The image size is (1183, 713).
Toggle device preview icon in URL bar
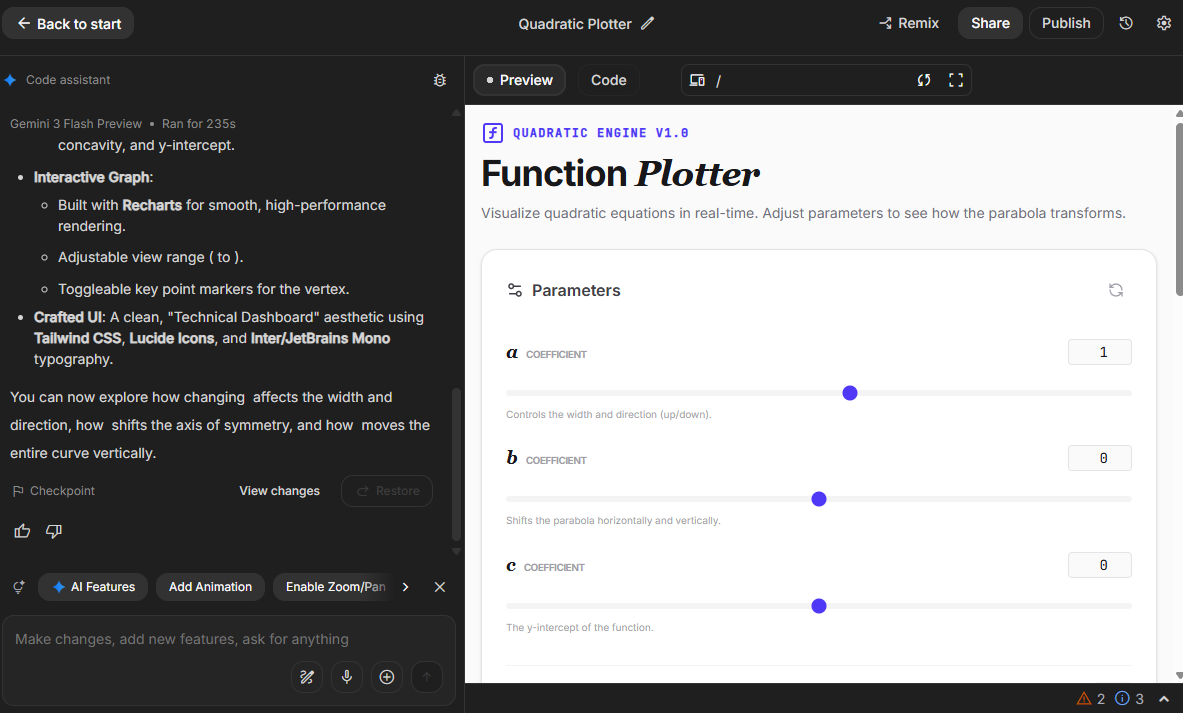pos(697,80)
